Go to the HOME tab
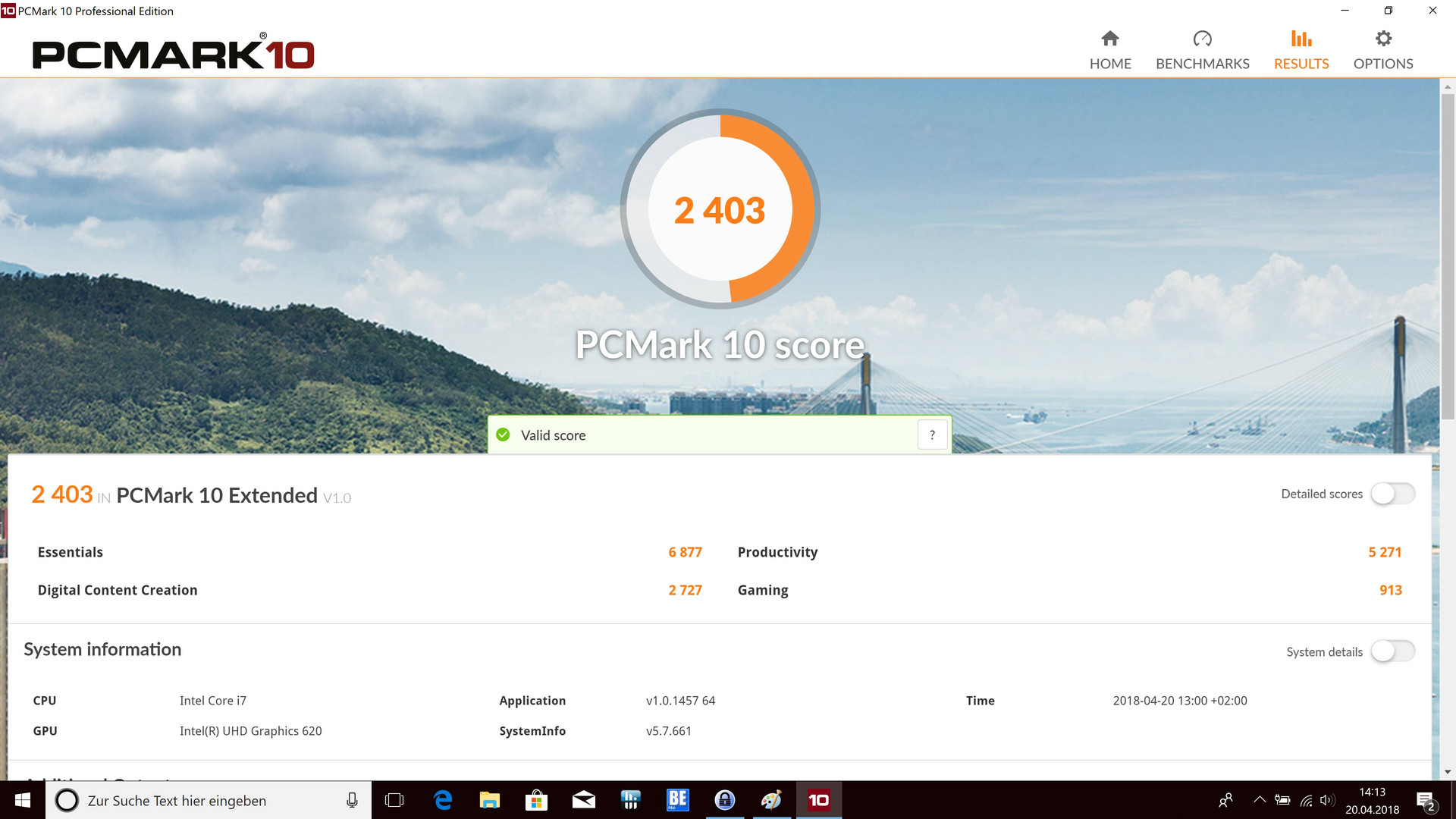This screenshot has height=819, width=1456. point(1110,51)
